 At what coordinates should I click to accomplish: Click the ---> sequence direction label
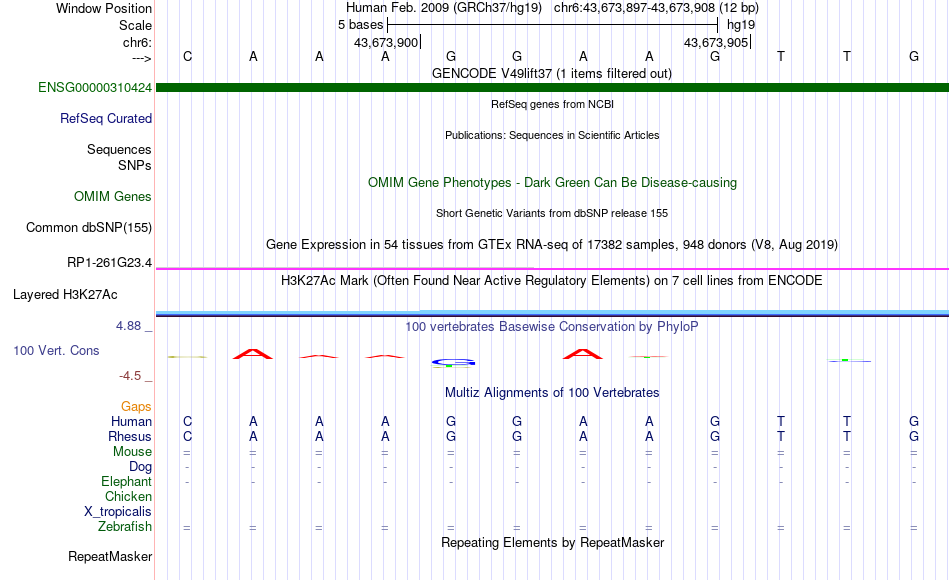point(141,58)
